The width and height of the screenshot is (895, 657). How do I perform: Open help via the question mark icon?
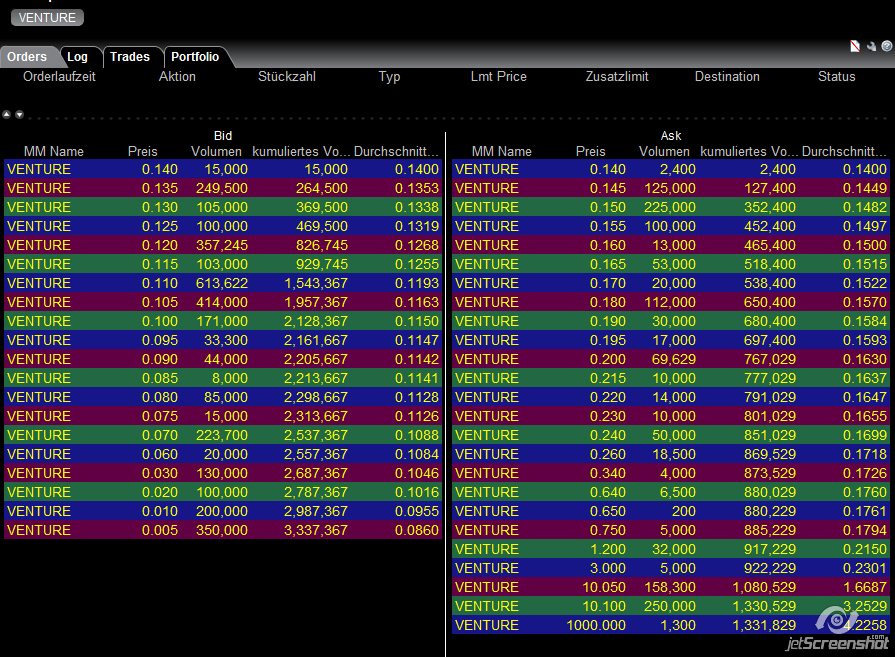click(x=886, y=46)
